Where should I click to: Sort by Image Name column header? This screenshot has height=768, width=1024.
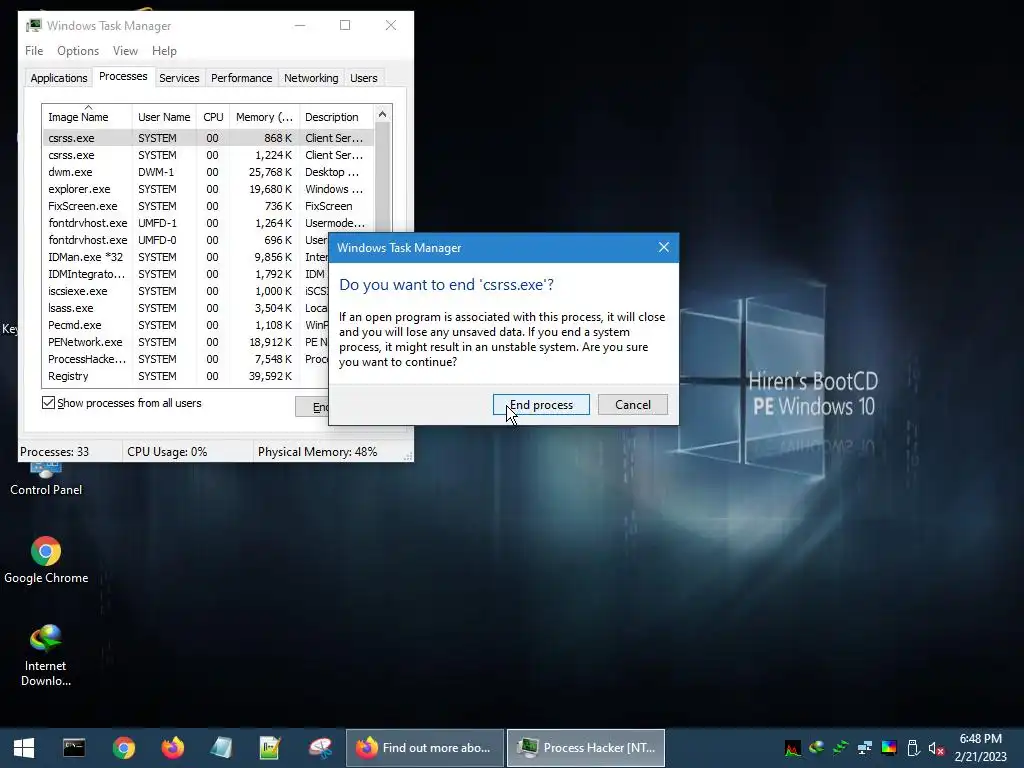coord(87,117)
